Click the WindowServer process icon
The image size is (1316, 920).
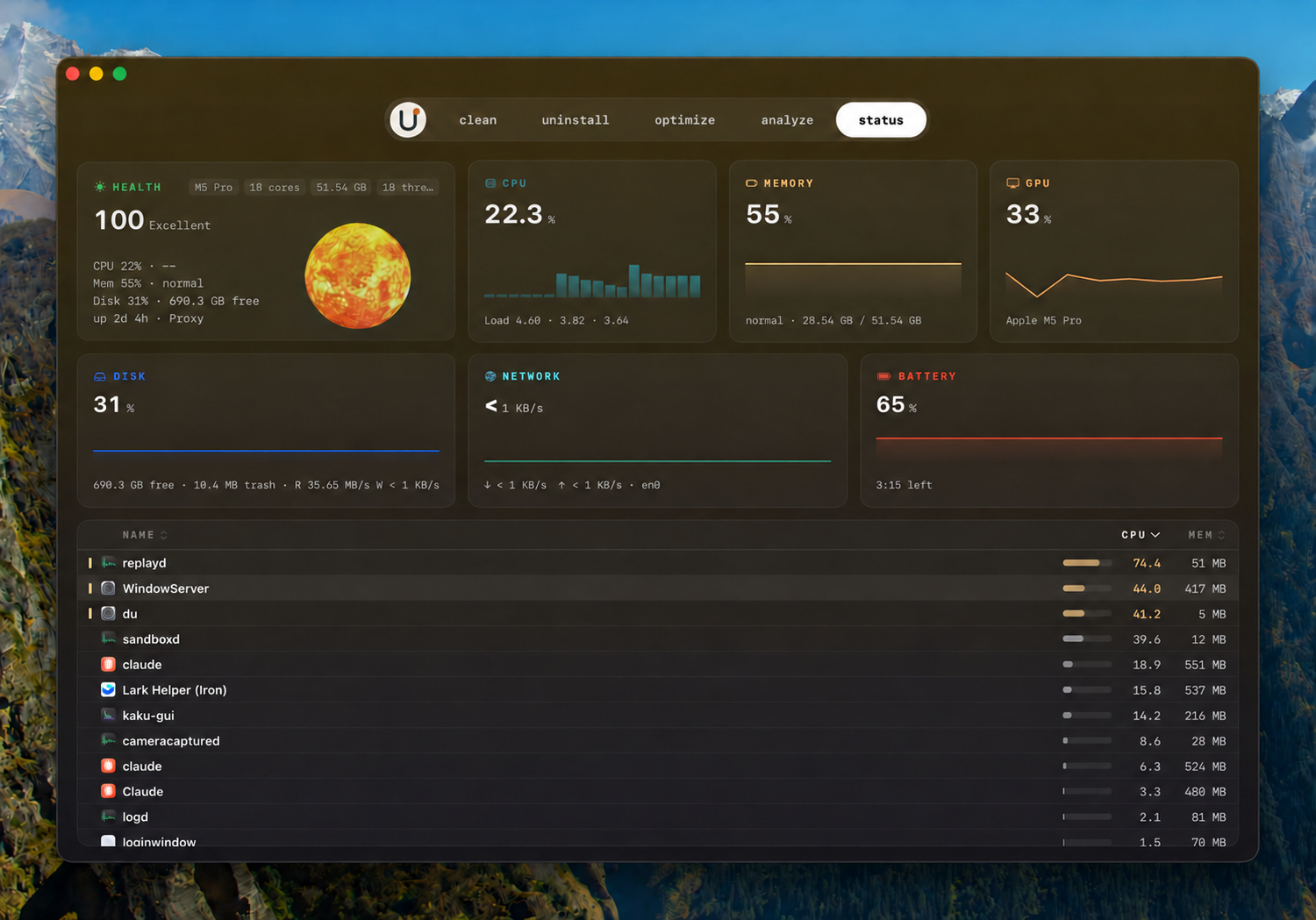tap(108, 588)
